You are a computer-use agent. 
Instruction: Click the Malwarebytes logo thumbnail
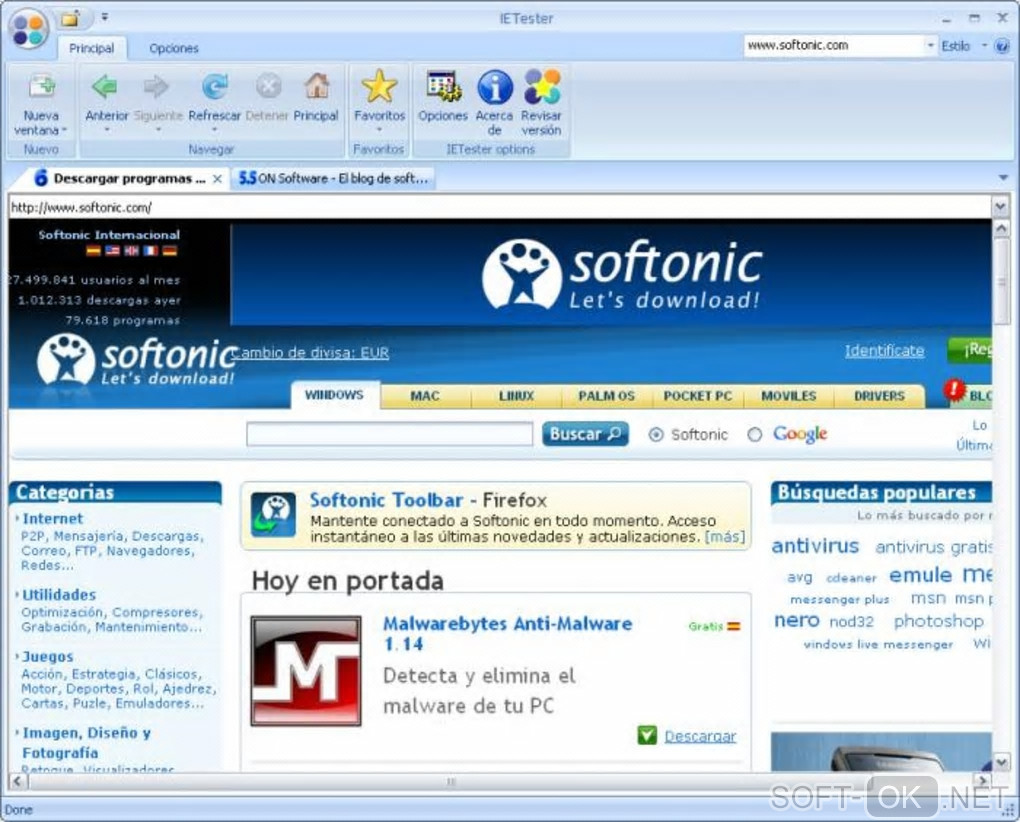(306, 670)
